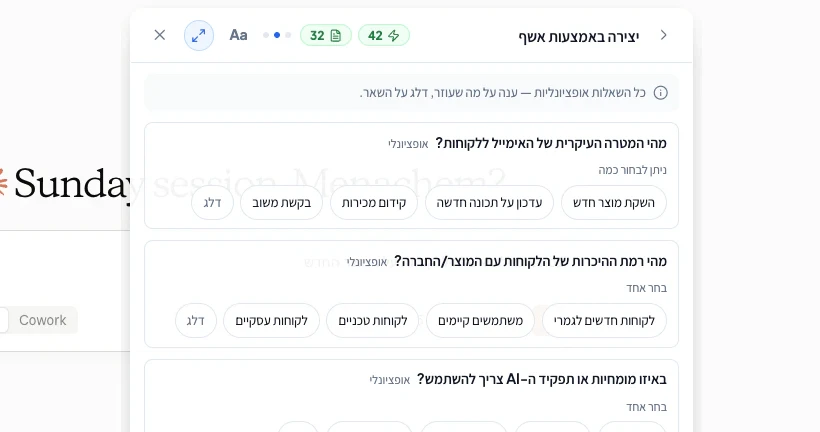820x432 pixels.
Task: Close the panel with the X icon
Action: pos(160,35)
